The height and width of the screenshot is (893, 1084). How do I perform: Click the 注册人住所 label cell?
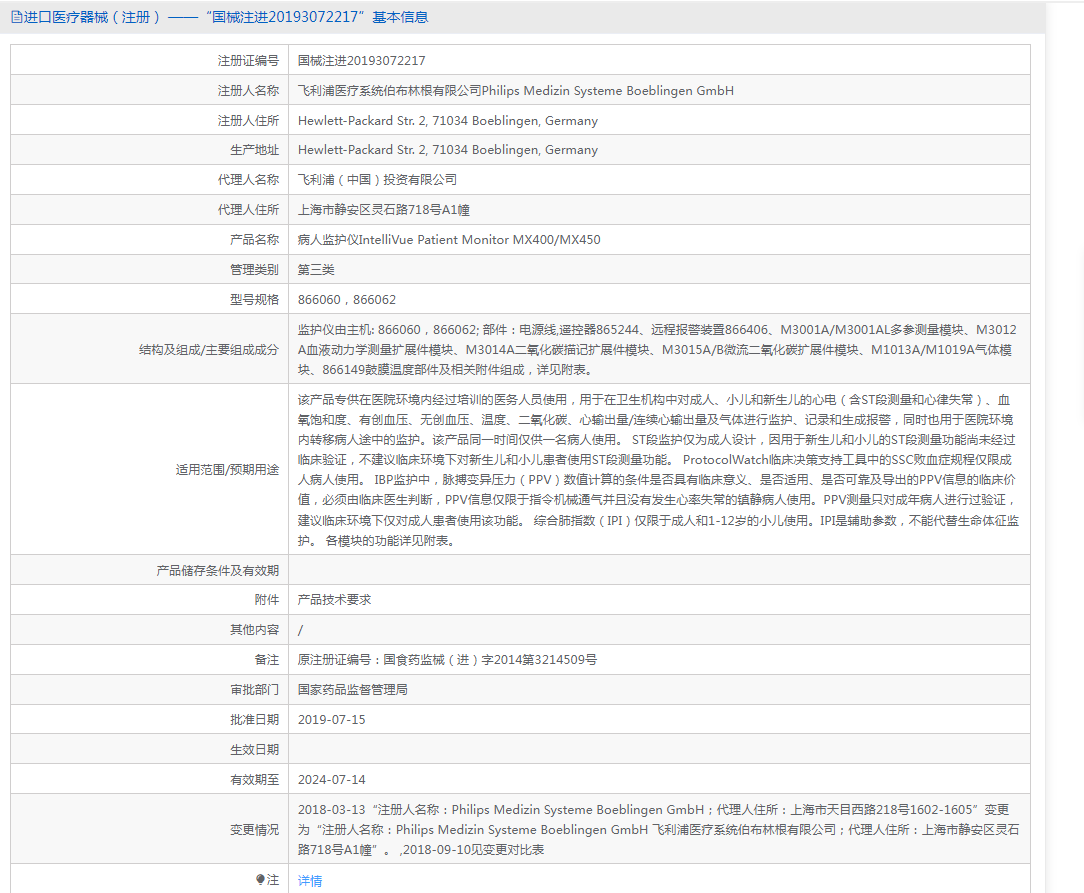[x=149, y=120]
